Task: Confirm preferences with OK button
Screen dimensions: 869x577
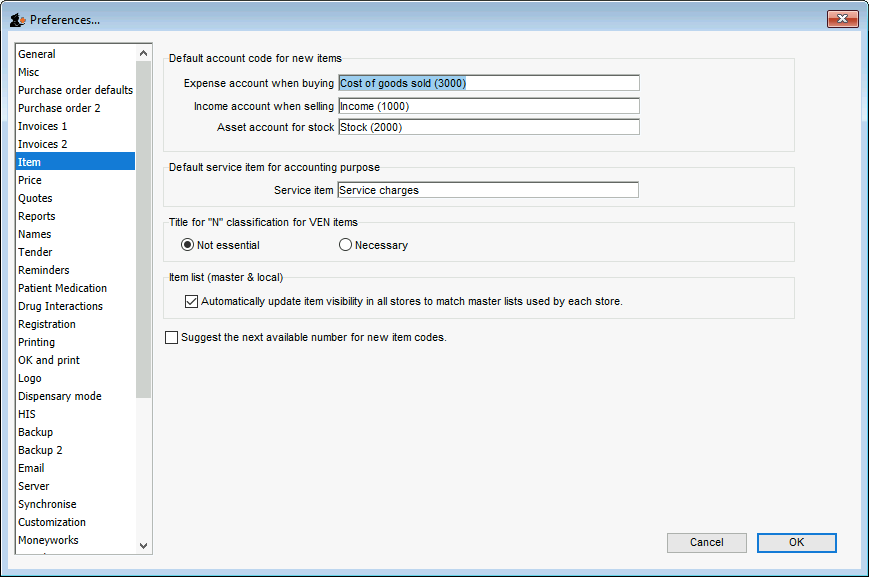Action: click(796, 543)
